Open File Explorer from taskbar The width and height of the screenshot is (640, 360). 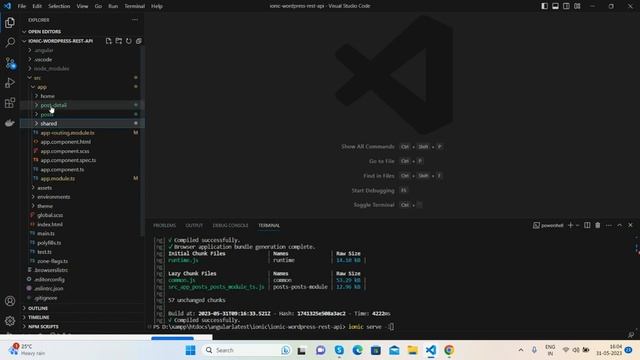(412, 350)
